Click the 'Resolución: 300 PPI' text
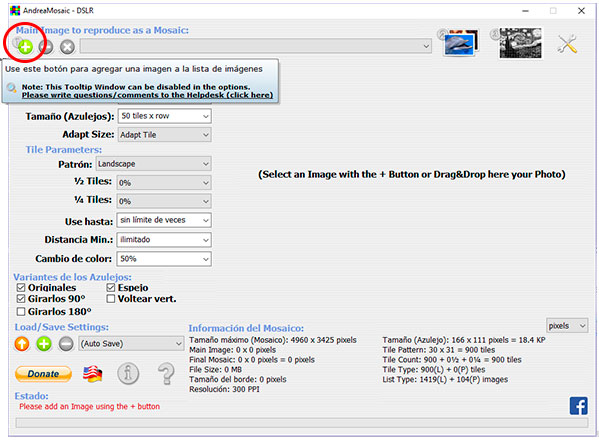 224,389
